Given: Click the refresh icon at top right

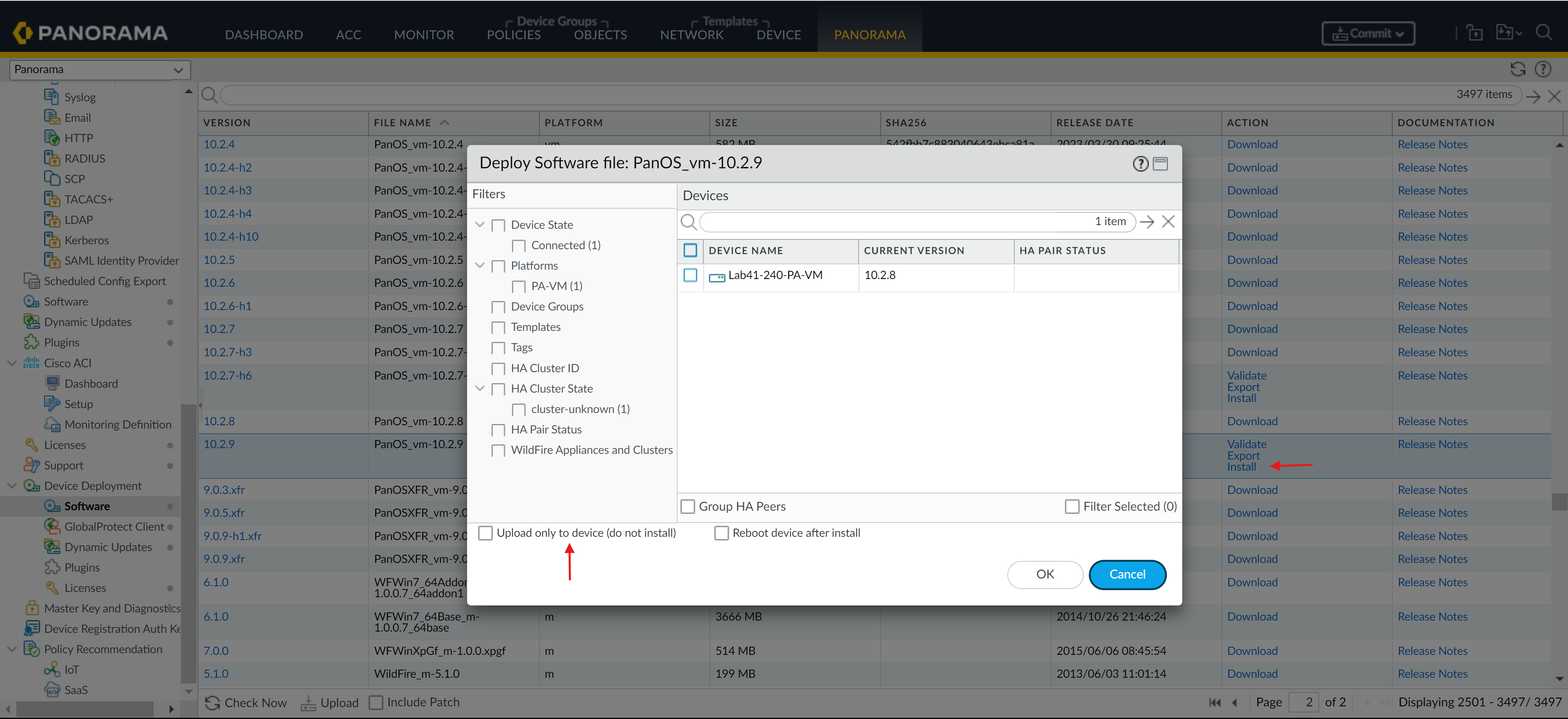Looking at the screenshot, I should coord(1518,69).
